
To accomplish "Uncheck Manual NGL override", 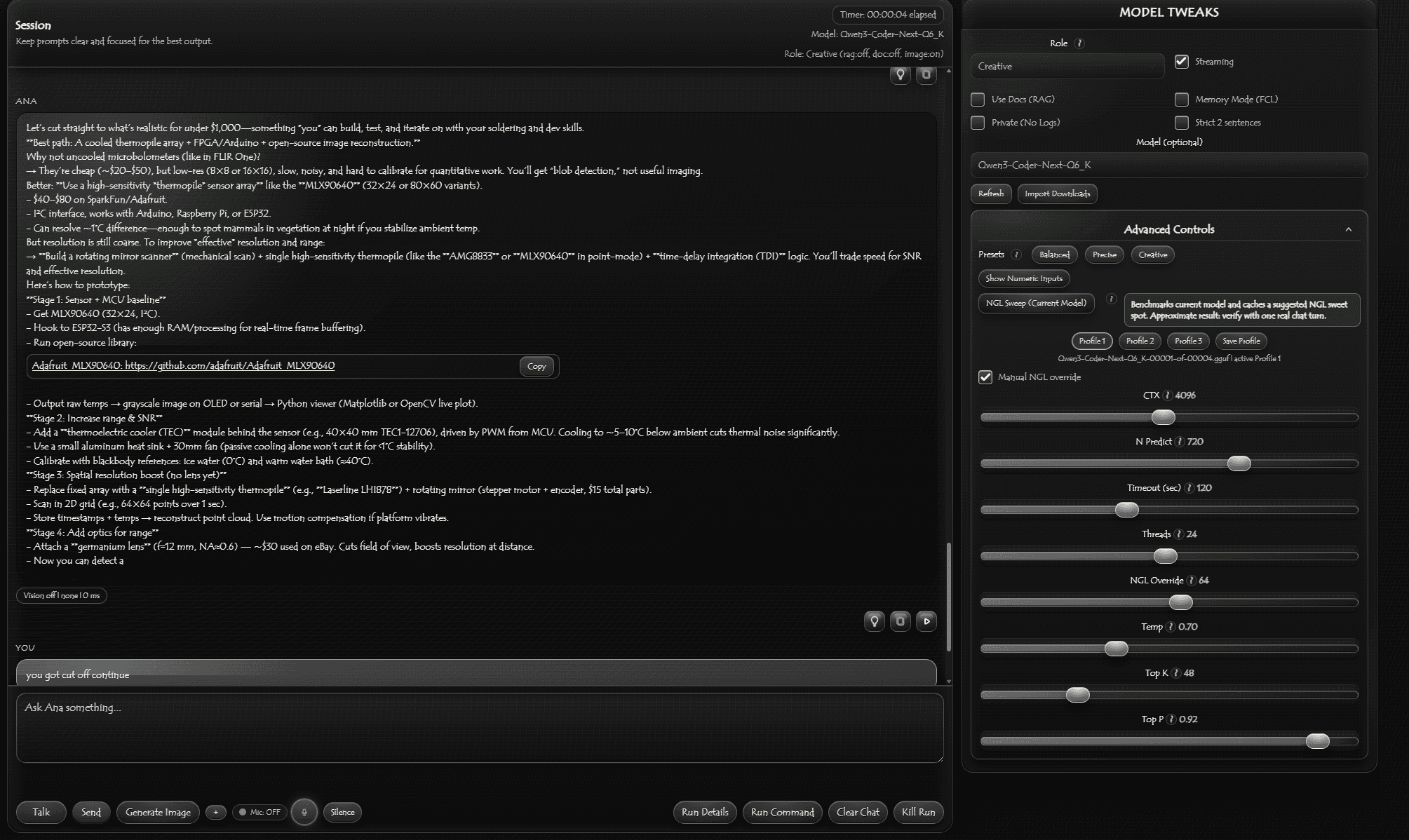I will (x=985, y=377).
